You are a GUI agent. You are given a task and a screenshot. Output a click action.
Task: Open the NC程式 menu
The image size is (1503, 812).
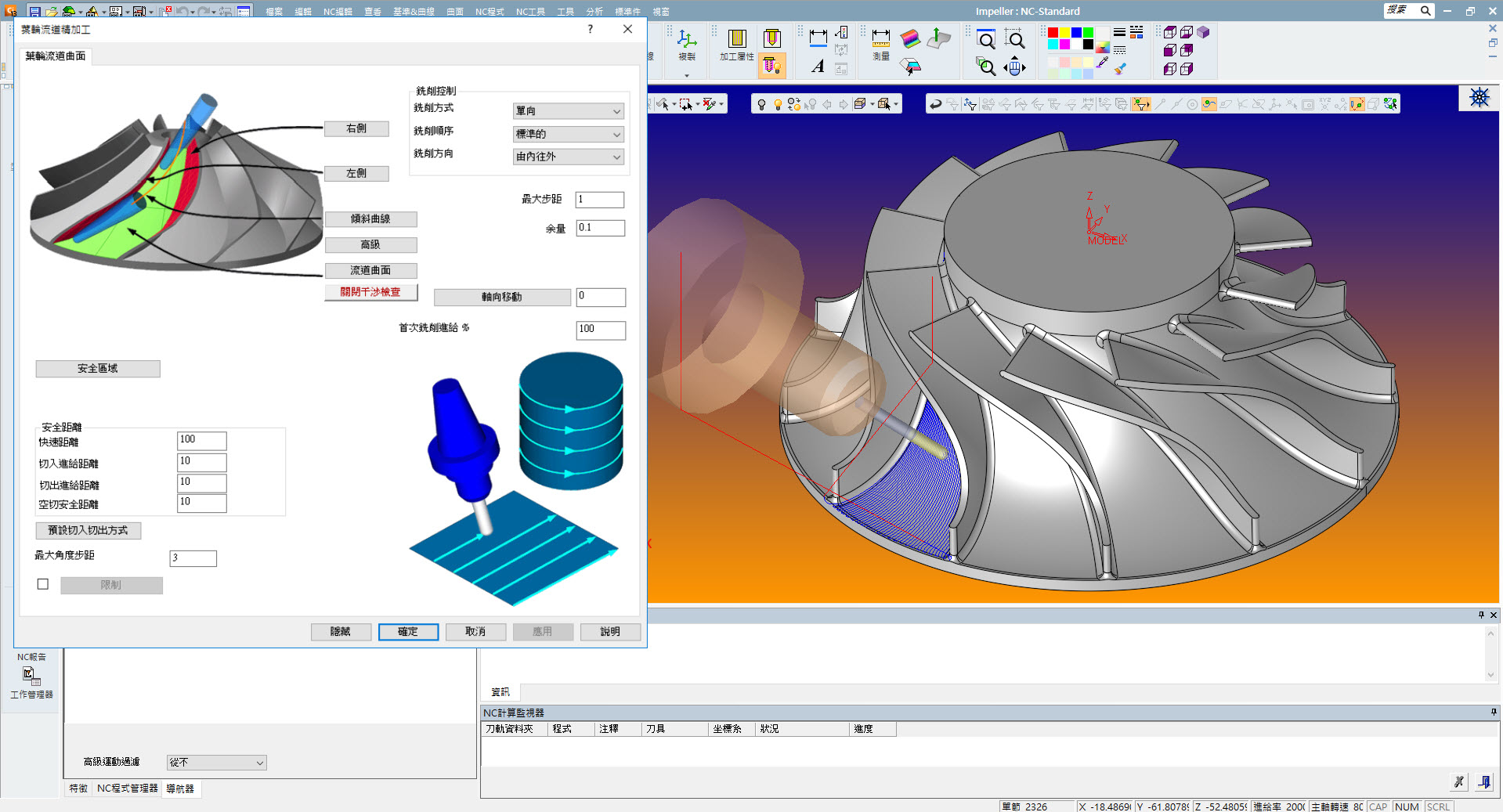tap(490, 12)
